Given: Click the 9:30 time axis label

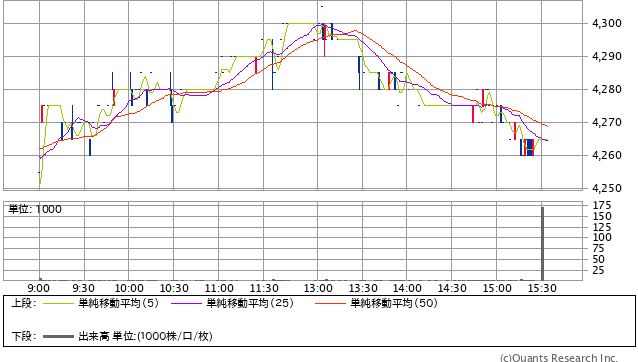Looking at the screenshot, I should [x=83, y=288].
